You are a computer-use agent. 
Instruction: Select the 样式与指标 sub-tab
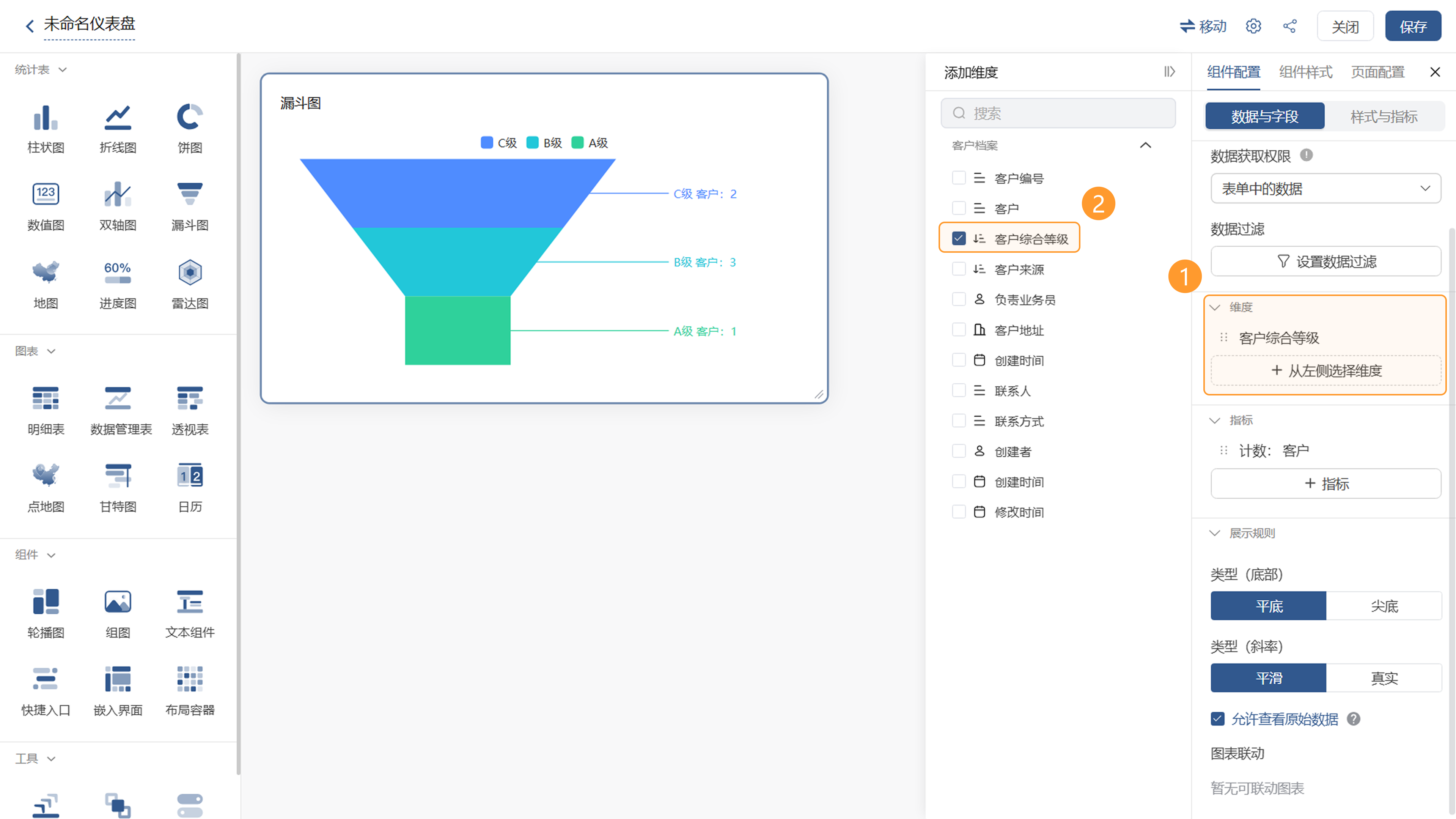[1384, 116]
